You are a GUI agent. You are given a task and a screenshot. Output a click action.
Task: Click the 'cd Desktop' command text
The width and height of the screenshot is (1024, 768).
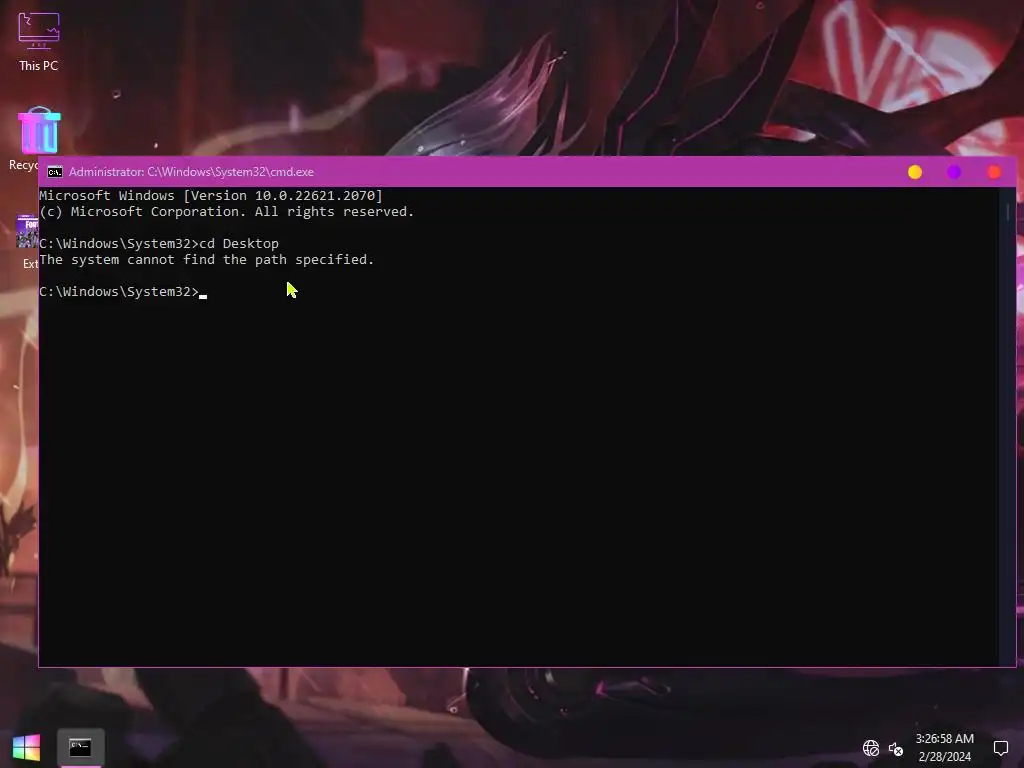(x=239, y=244)
